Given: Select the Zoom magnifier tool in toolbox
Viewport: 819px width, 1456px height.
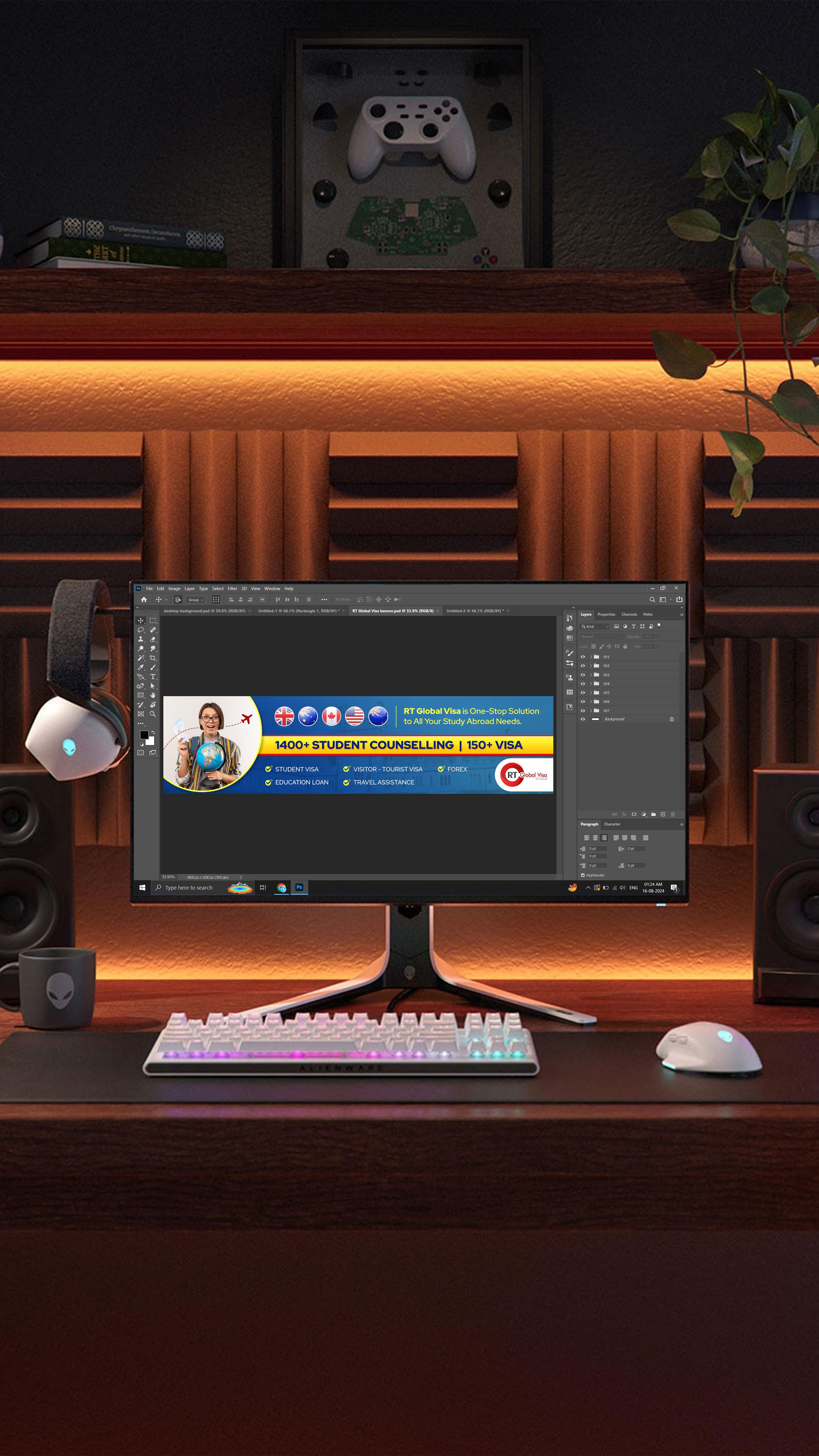Looking at the screenshot, I should click(x=153, y=714).
